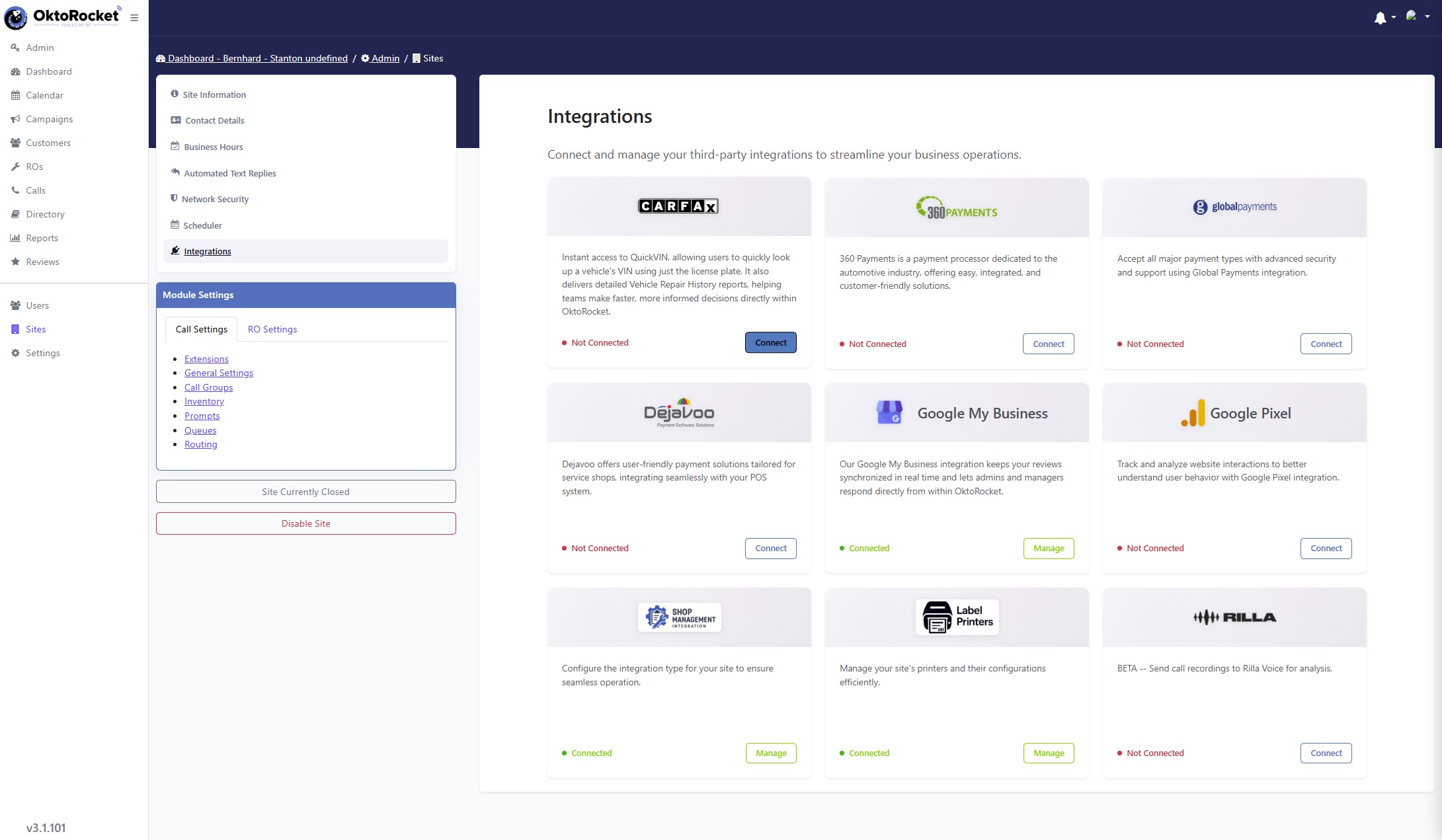Open the Queues link
This screenshot has width=1442, height=840.
click(200, 430)
